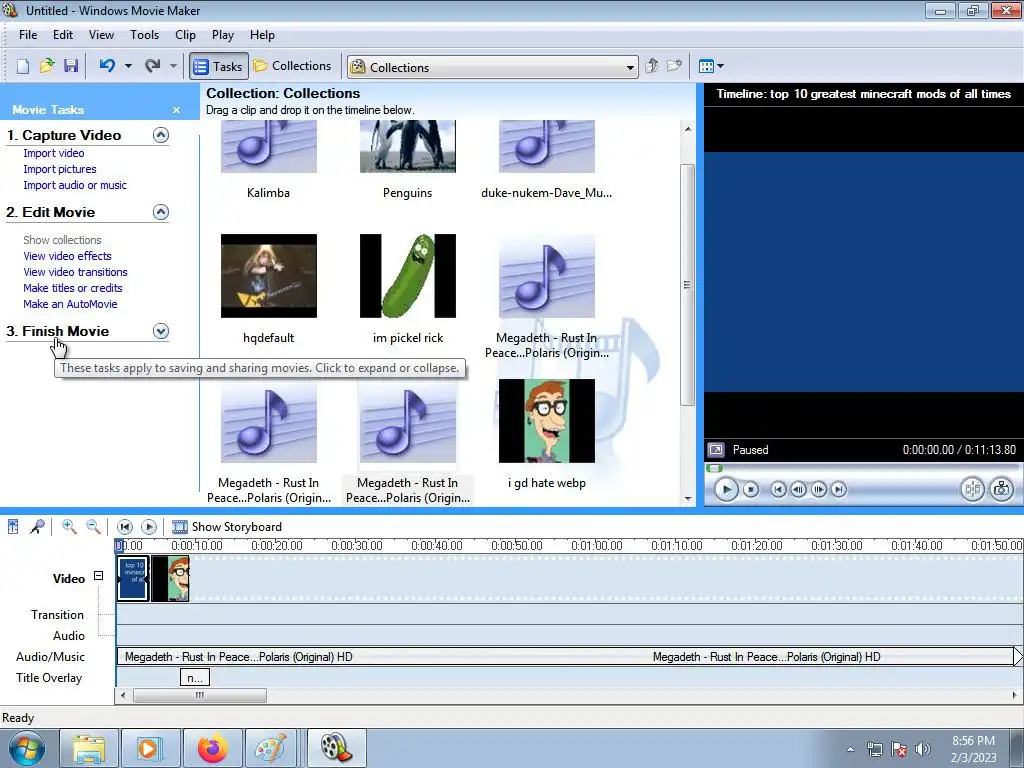
Task: Close the Movie Tasks pane
Action: pyautogui.click(x=176, y=110)
